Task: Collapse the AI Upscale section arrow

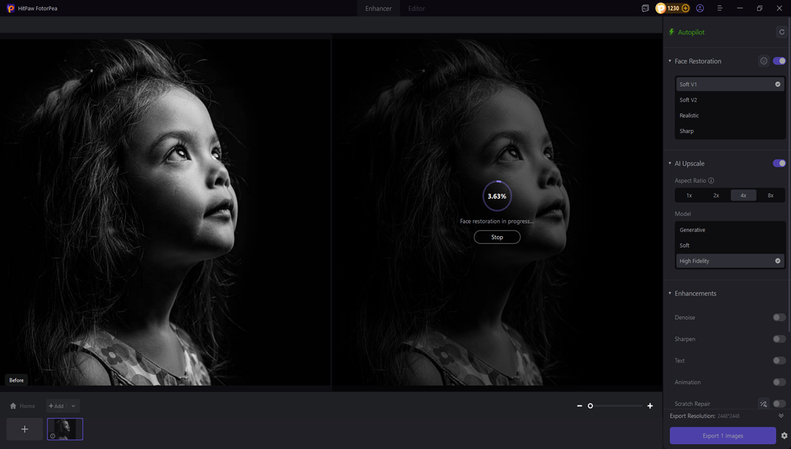Action: [670, 163]
